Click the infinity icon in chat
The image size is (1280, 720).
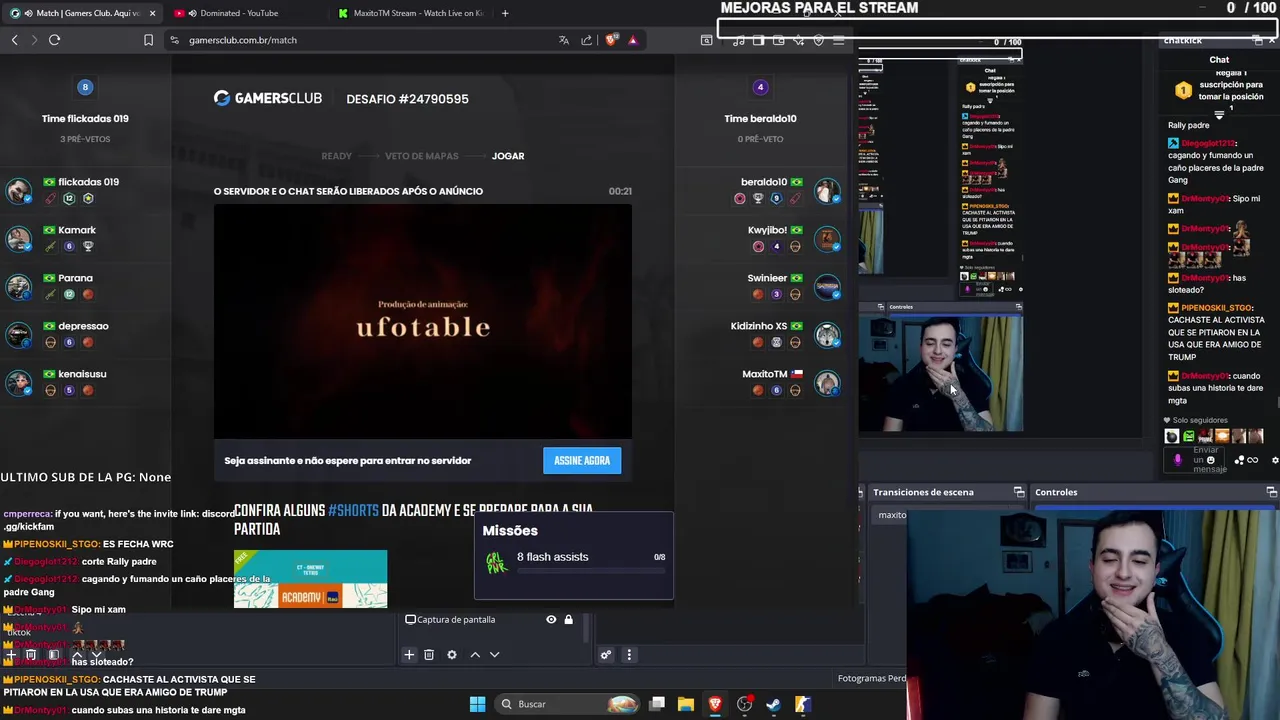click(x=1253, y=460)
